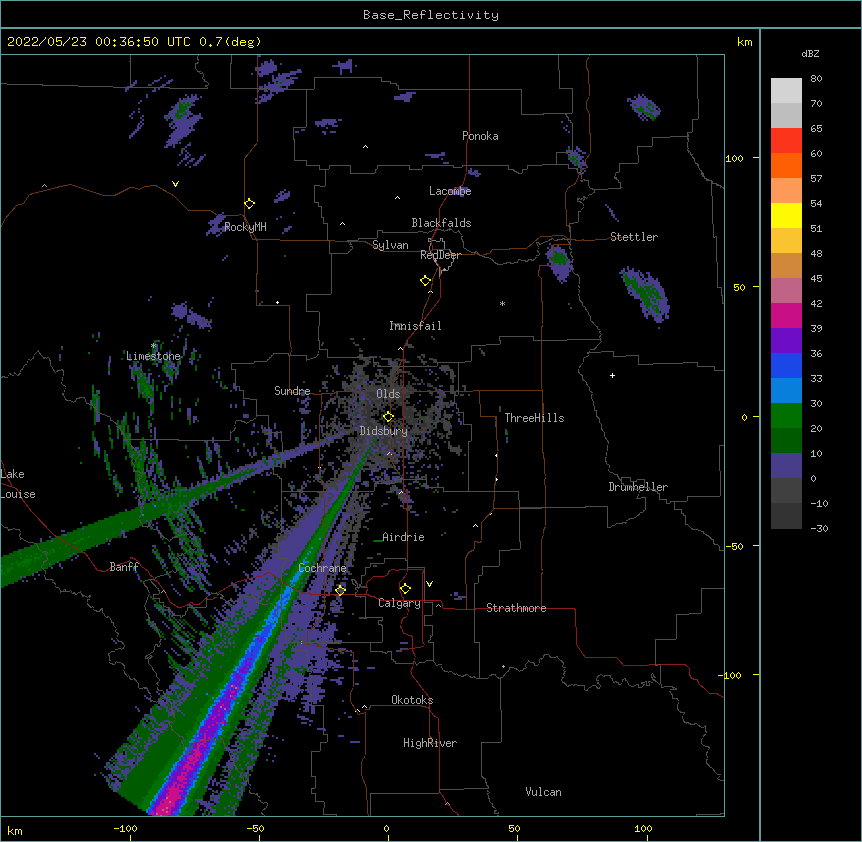Click the ThreeHills city label

[534, 418]
